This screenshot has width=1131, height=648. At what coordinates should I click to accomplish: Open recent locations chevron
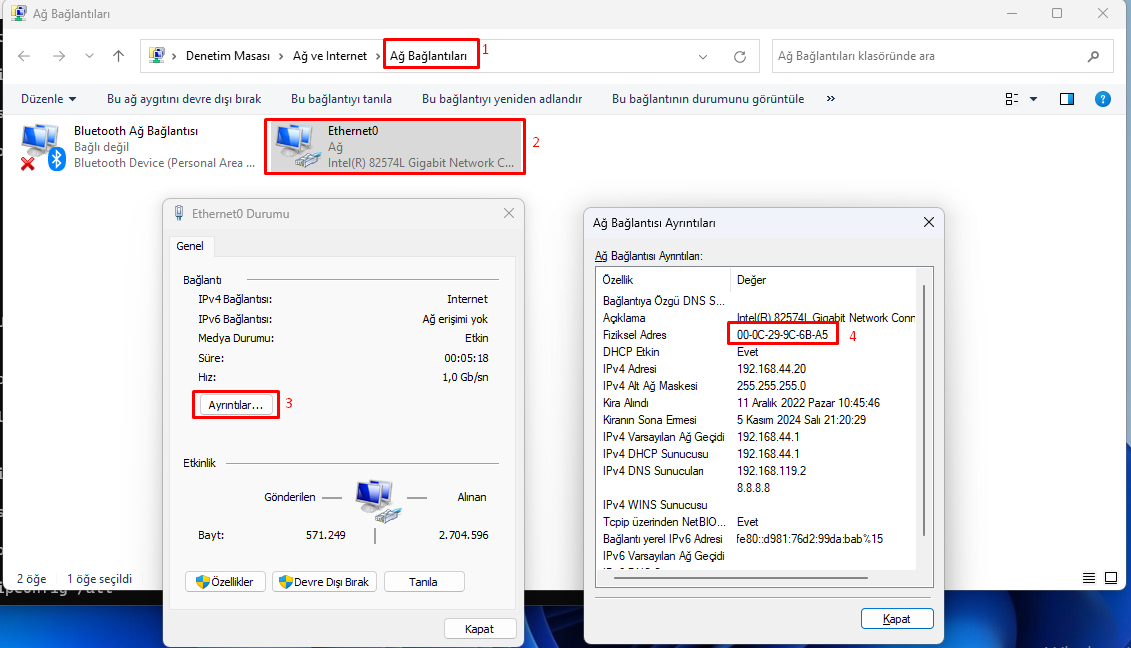pos(89,56)
